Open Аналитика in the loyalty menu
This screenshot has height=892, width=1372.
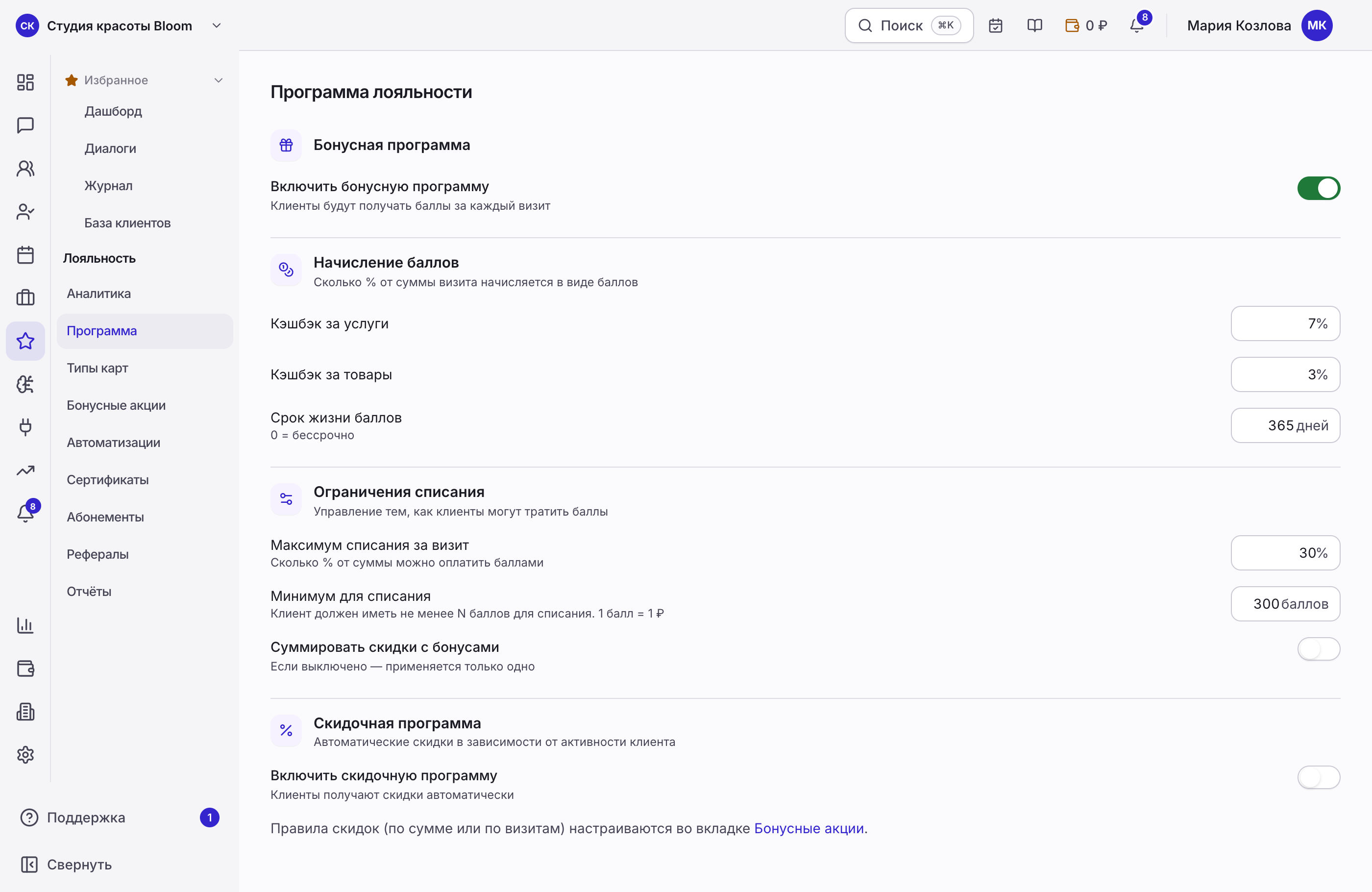click(x=145, y=294)
